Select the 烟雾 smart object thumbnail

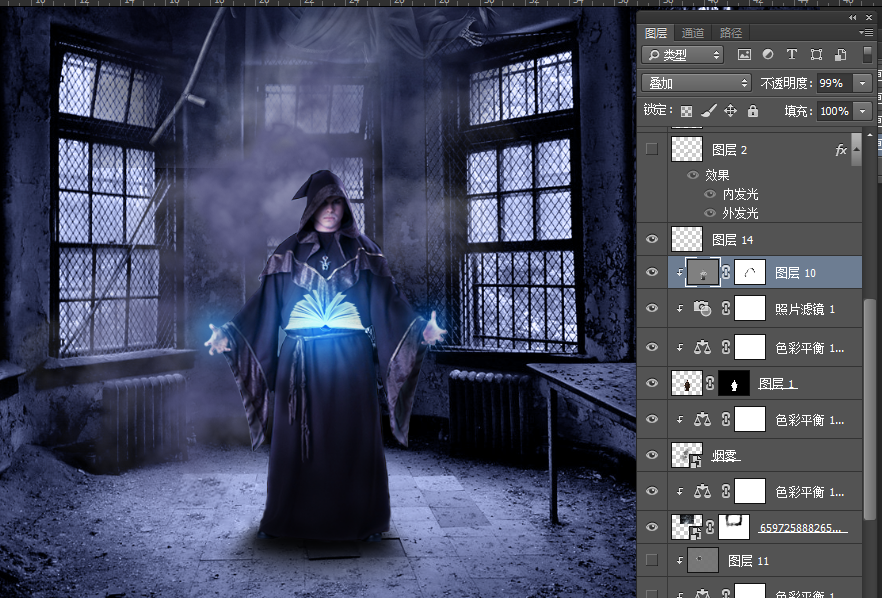click(687, 455)
